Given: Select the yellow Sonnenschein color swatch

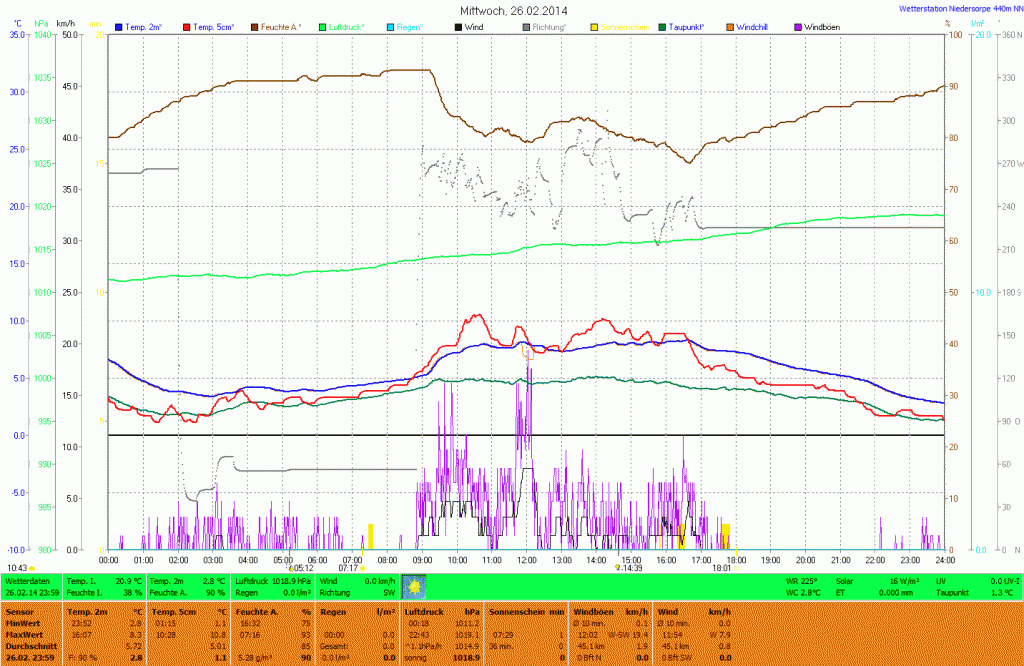Looking at the screenshot, I should click(x=595, y=25).
